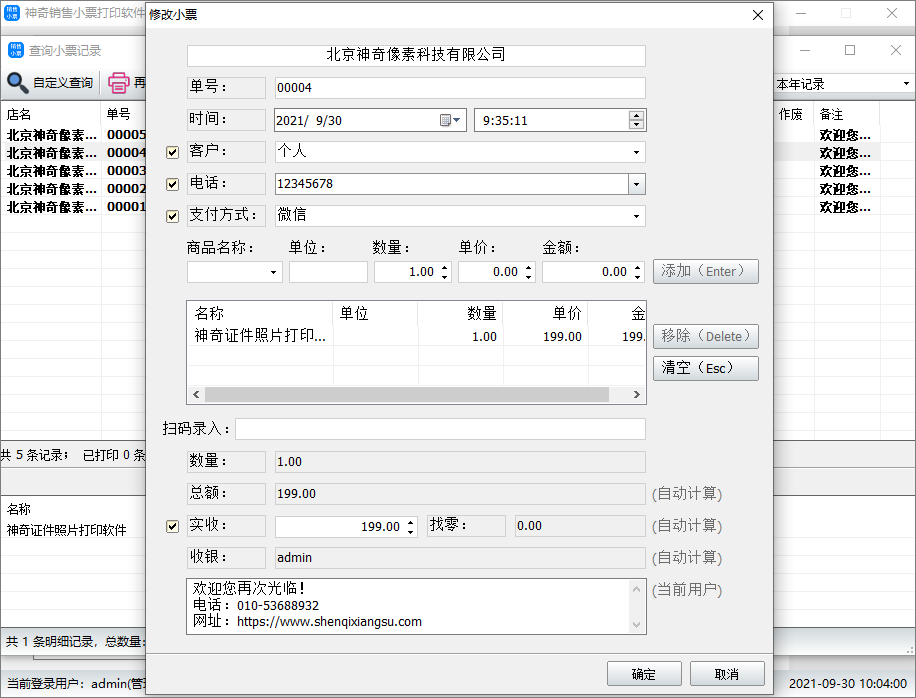Viewport: 916px width, 698px height.
Task: Click the query records window logo icon
Action: pos(15,50)
